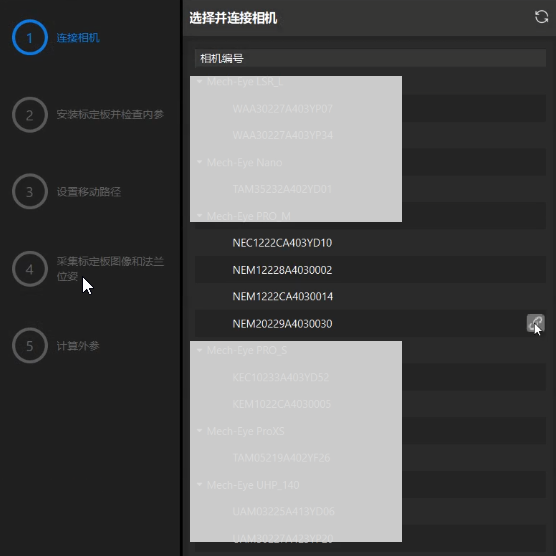This screenshot has width=556, height=556.
Task: Select camera NEM20229A4030030 row
Action: tap(370, 323)
